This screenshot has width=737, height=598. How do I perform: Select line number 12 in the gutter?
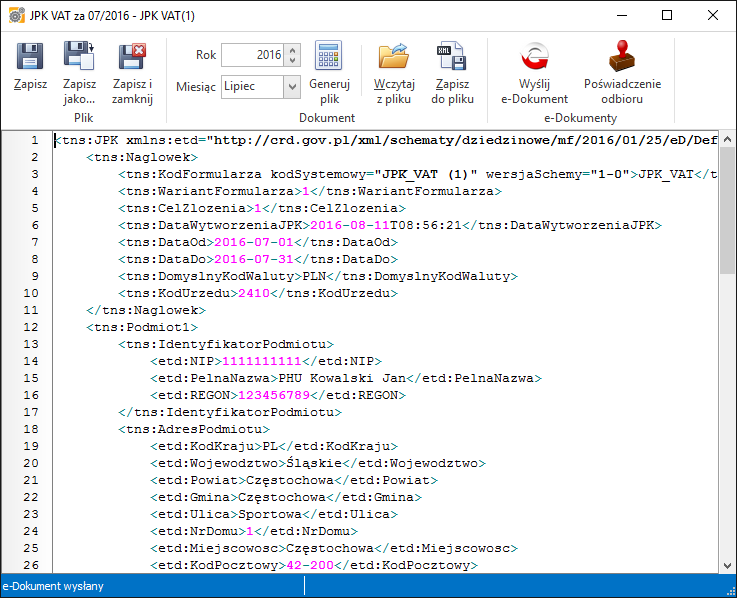[x=31, y=327]
